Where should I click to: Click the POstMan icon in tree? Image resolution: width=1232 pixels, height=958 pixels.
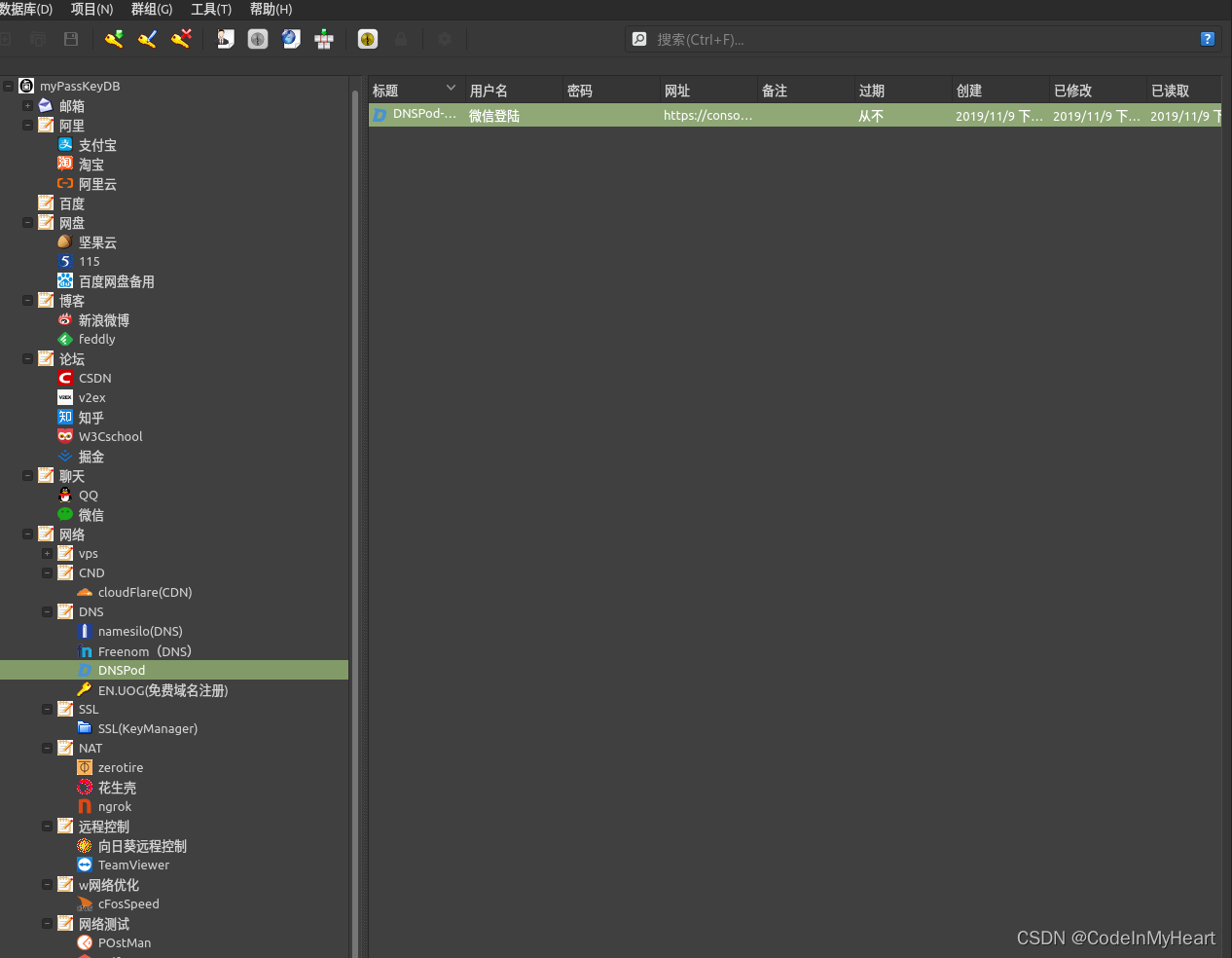click(85, 942)
